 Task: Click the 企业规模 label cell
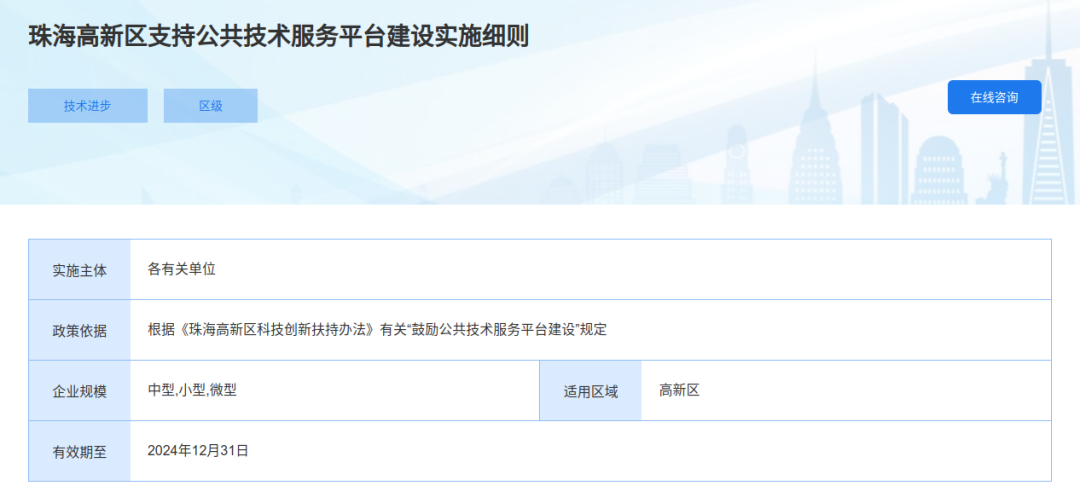click(79, 391)
